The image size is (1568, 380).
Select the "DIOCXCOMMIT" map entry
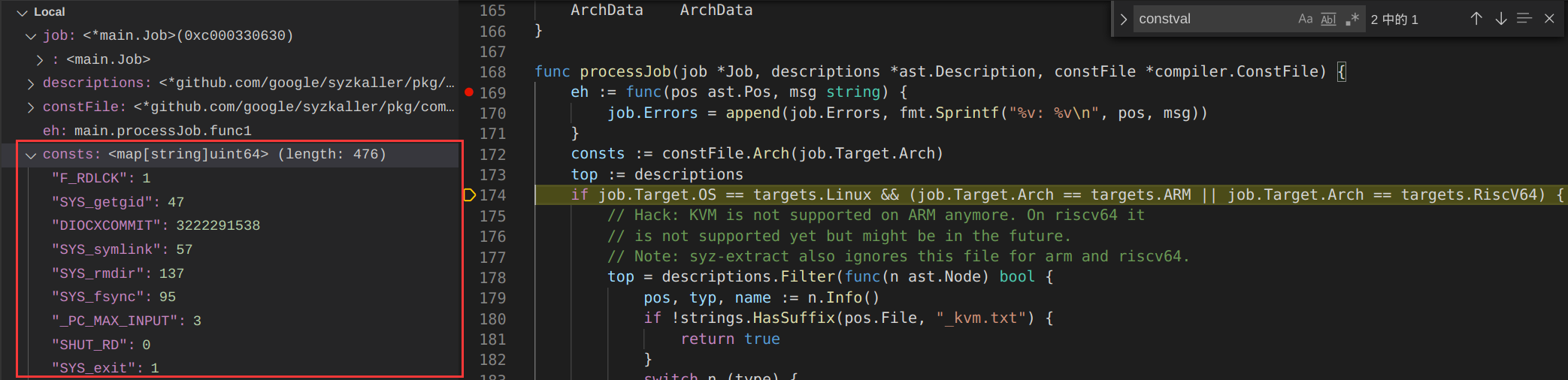[156, 225]
